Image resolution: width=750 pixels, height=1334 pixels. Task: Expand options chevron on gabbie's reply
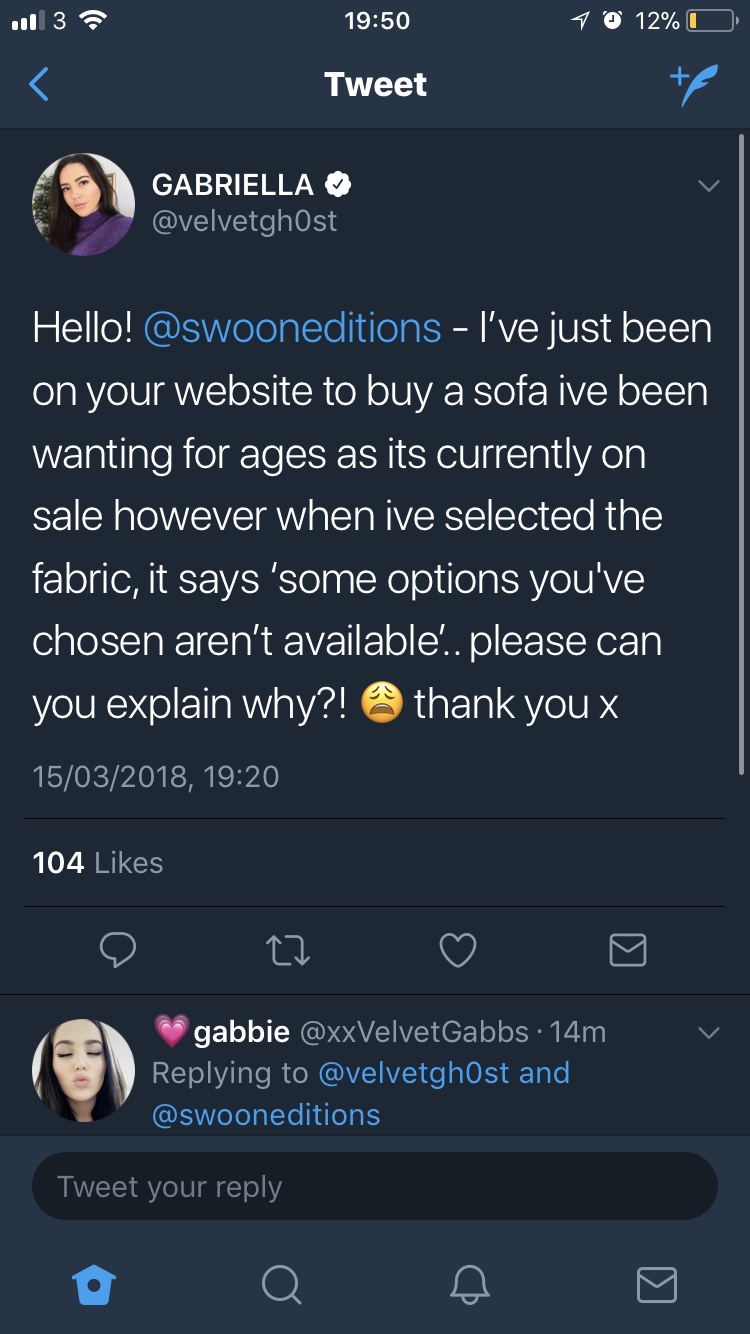pos(708,1033)
